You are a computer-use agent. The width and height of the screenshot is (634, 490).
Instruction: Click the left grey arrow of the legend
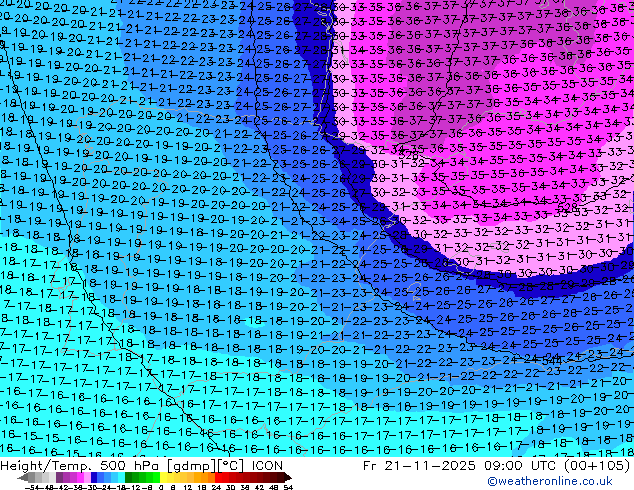pos(23,478)
